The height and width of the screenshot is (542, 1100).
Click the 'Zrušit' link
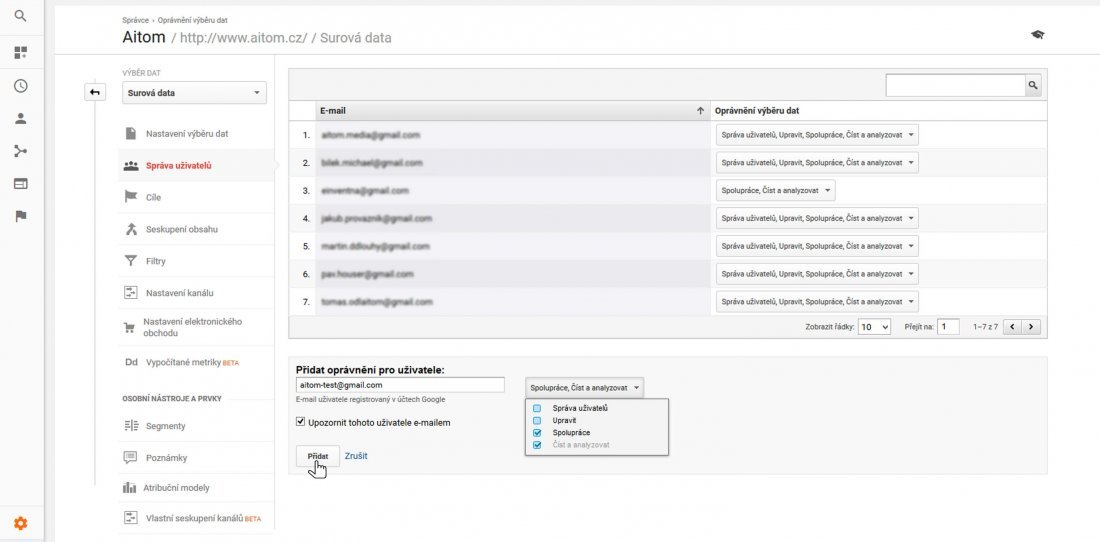click(356, 456)
